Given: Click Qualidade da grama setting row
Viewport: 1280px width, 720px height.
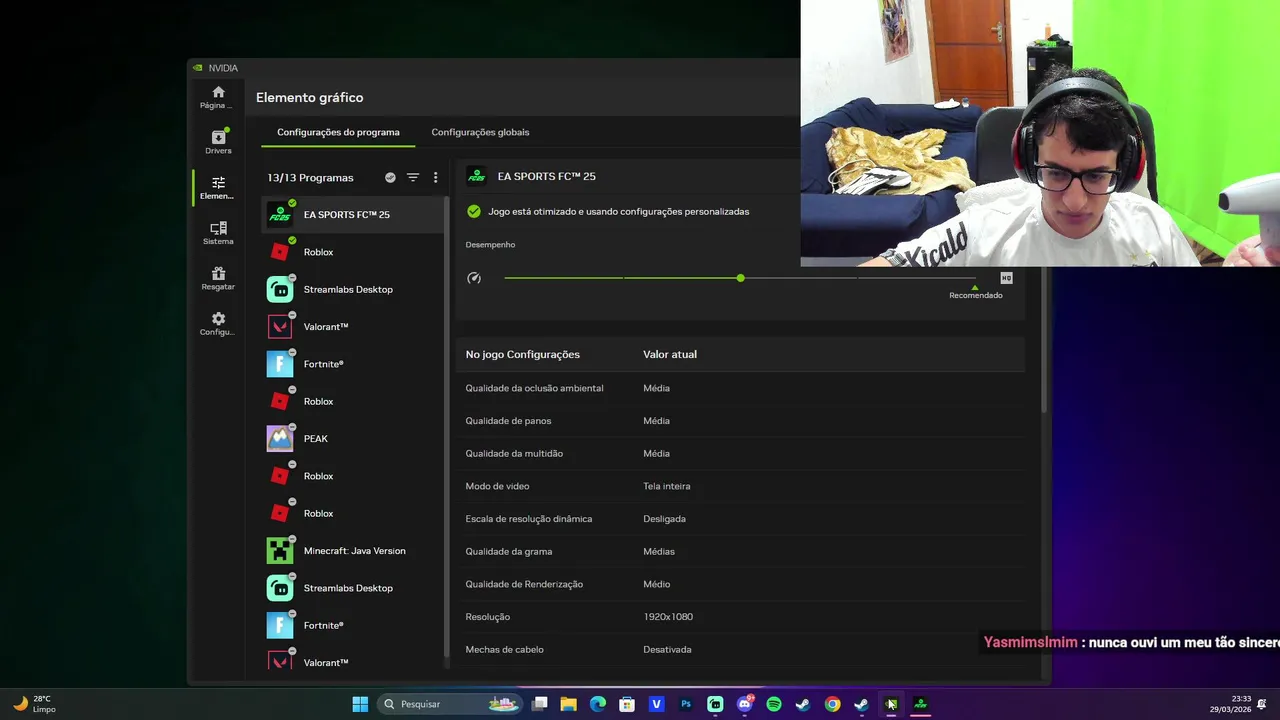Looking at the screenshot, I should pos(740,551).
